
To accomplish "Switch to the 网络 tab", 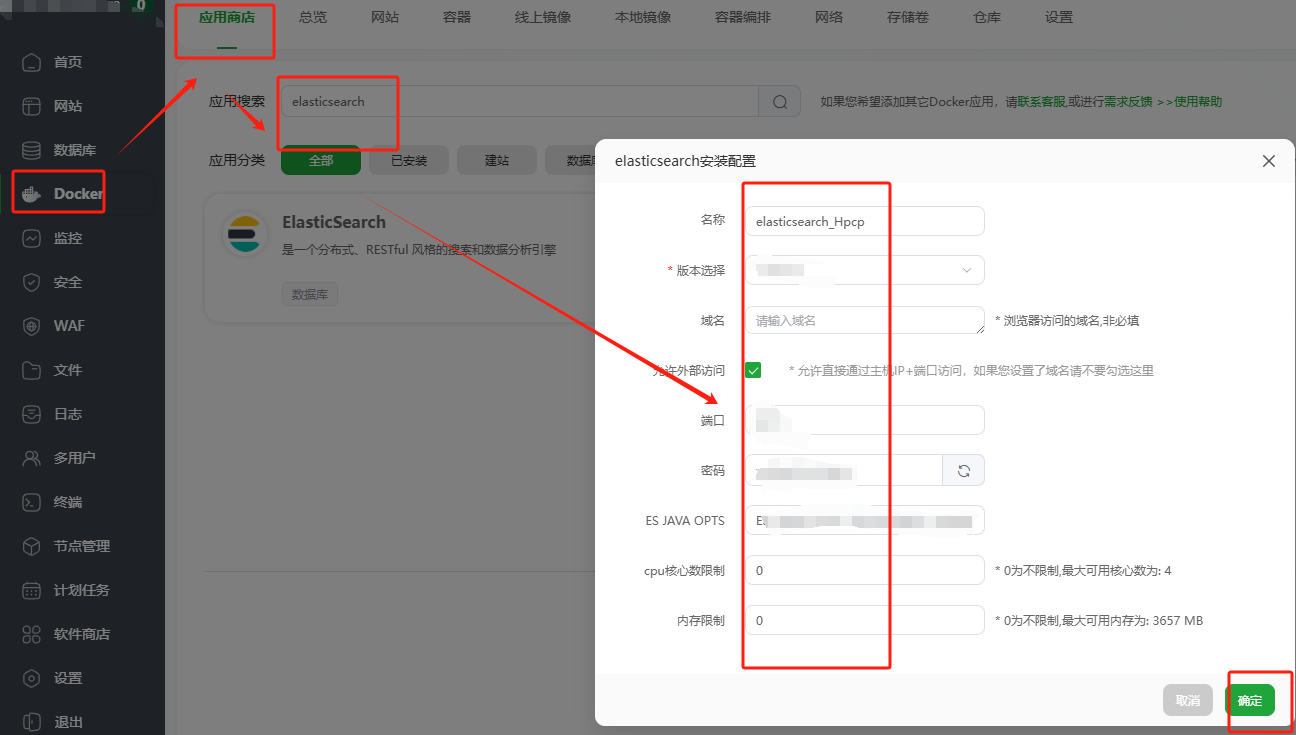I will 829,17.
